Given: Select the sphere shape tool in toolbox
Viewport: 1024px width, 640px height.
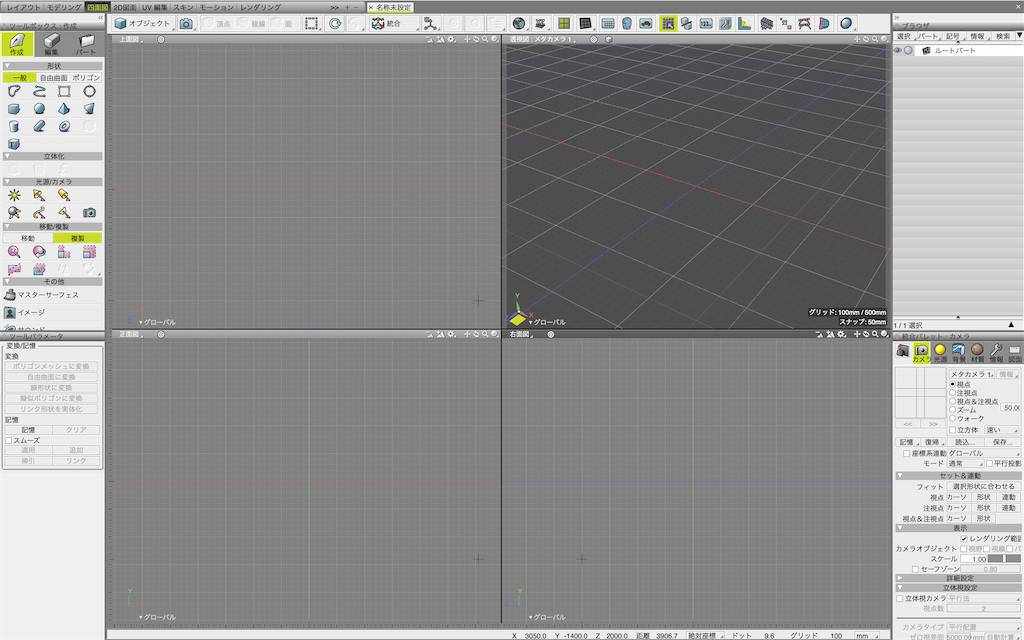Looking at the screenshot, I should click(x=39, y=109).
